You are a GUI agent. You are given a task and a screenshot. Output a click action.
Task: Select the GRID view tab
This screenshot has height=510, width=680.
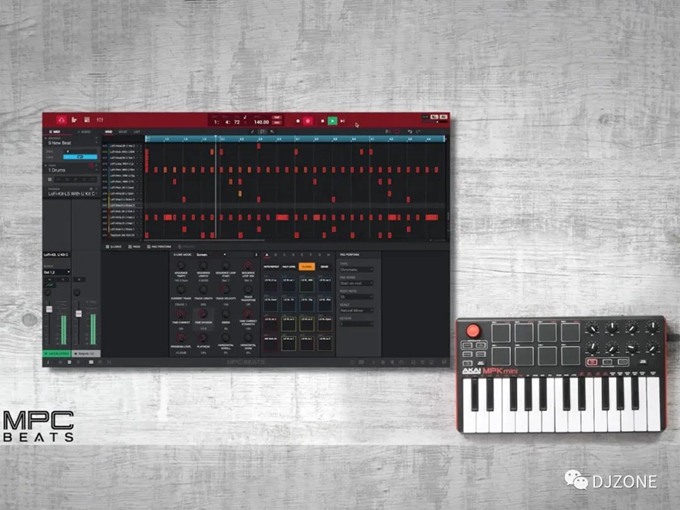(x=108, y=131)
